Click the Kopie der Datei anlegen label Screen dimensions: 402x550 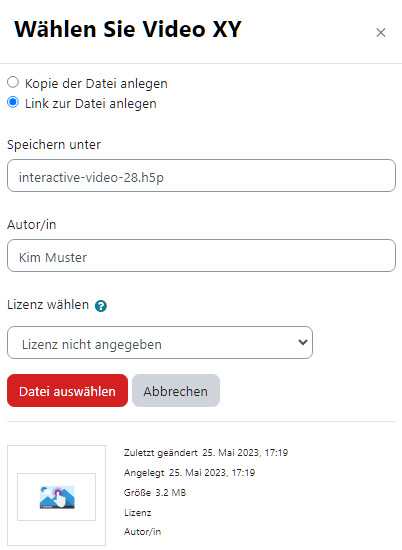coord(96,83)
